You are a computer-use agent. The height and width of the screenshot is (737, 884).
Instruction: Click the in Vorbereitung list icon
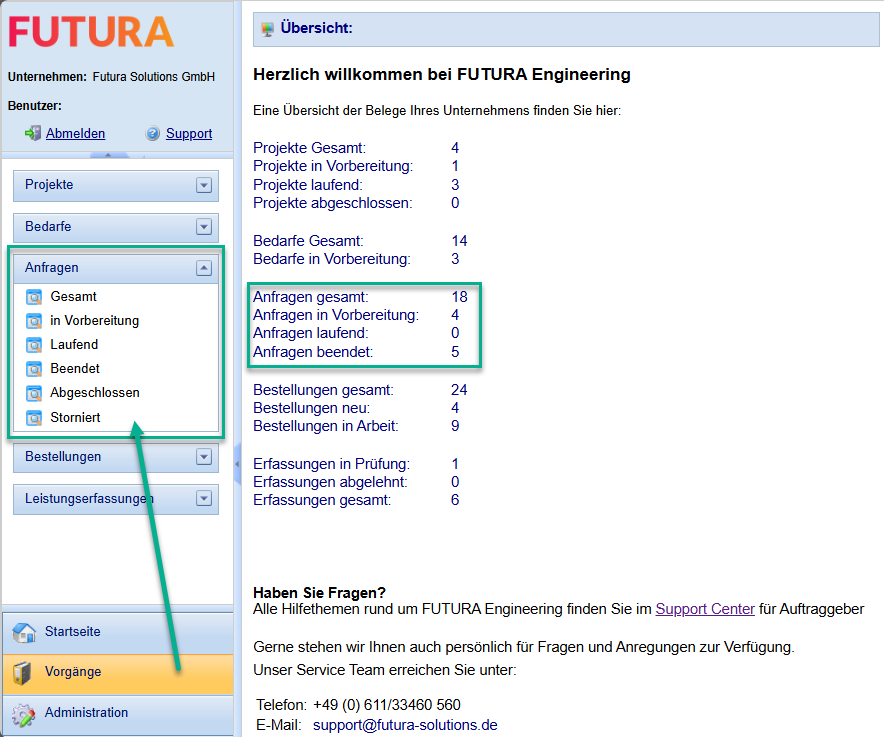(35, 321)
